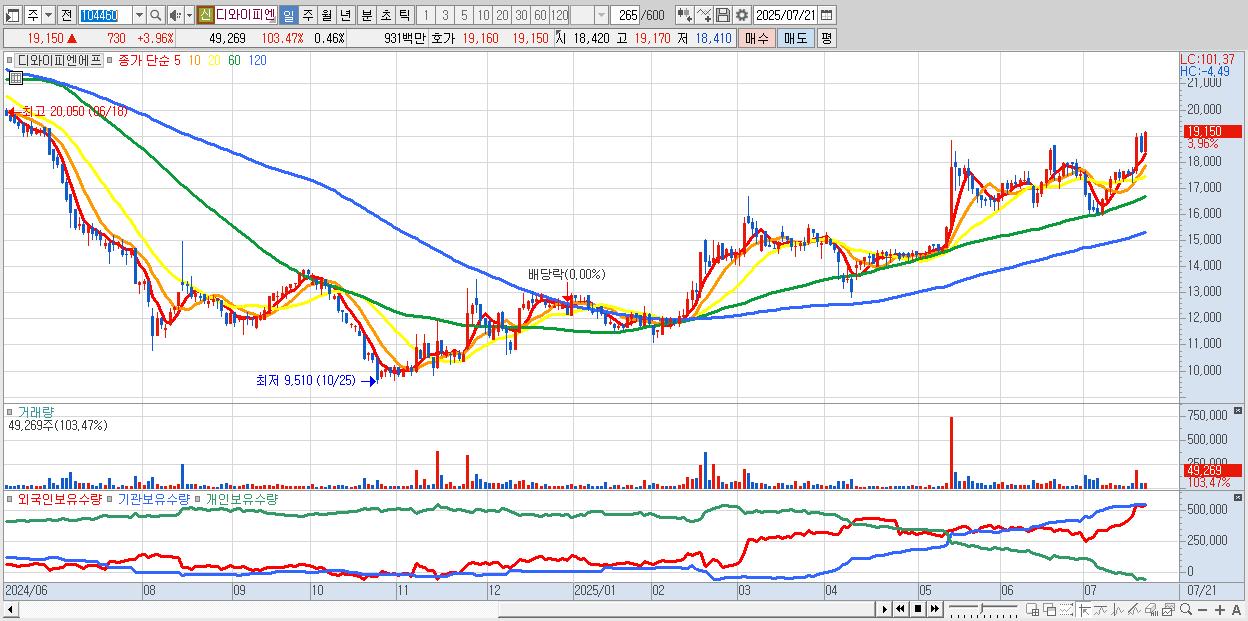Select the 분 minute period tab
Viewport: 1248px width, 621px height.
coord(365,15)
